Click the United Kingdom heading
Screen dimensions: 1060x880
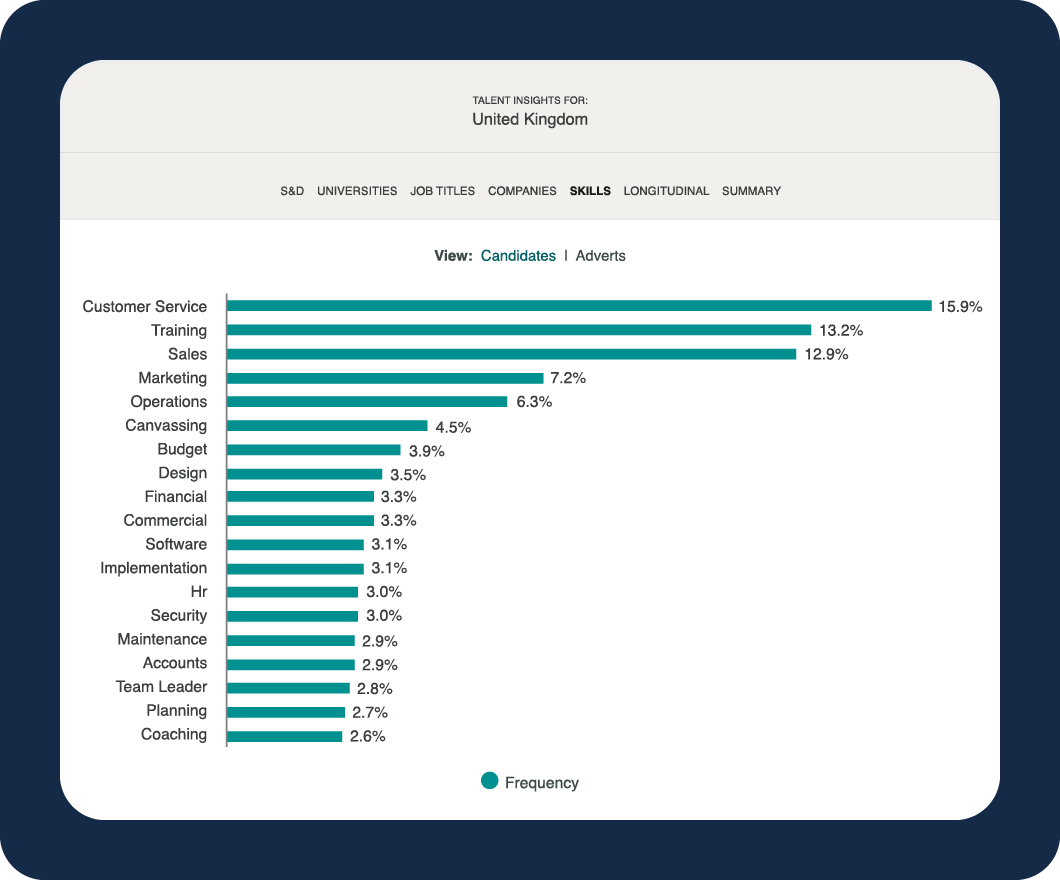coord(530,120)
